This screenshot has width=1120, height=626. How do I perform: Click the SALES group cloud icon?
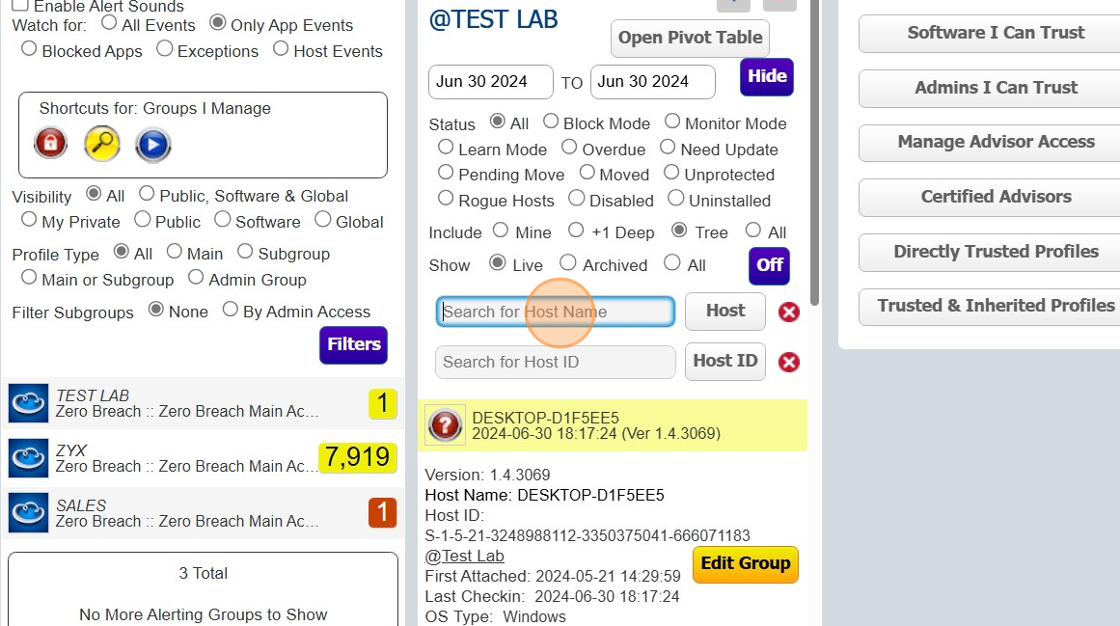click(28, 513)
